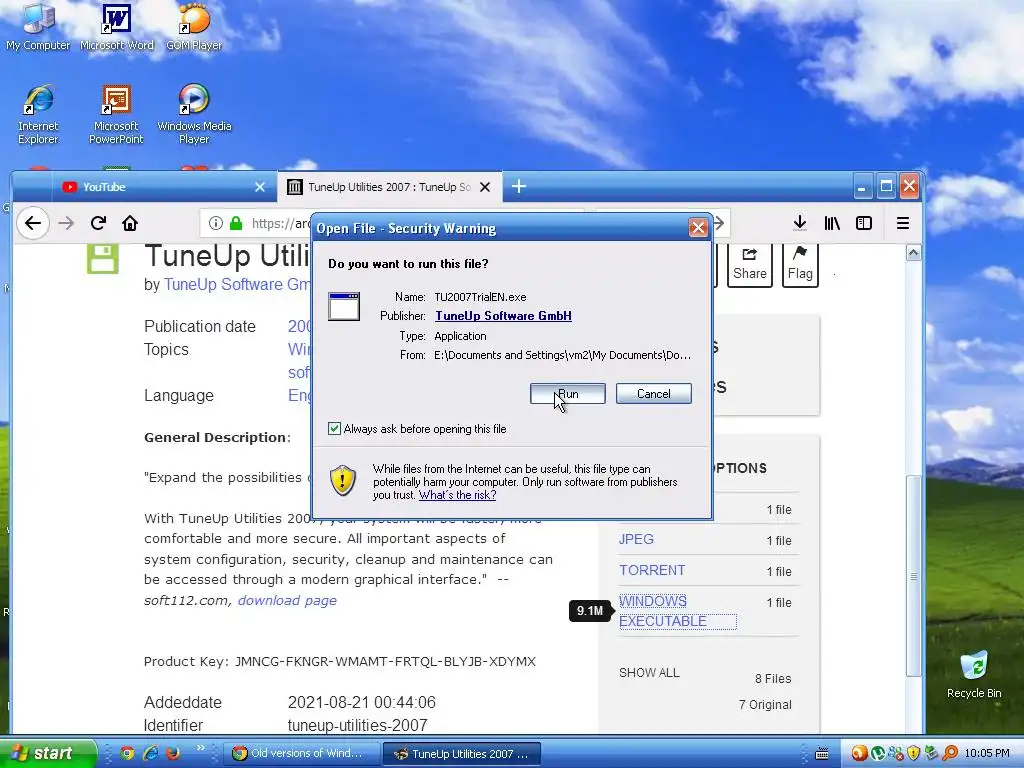1024x768 pixels.
Task: Open Firefox downloads panel arrow
Action: pos(799,223)
